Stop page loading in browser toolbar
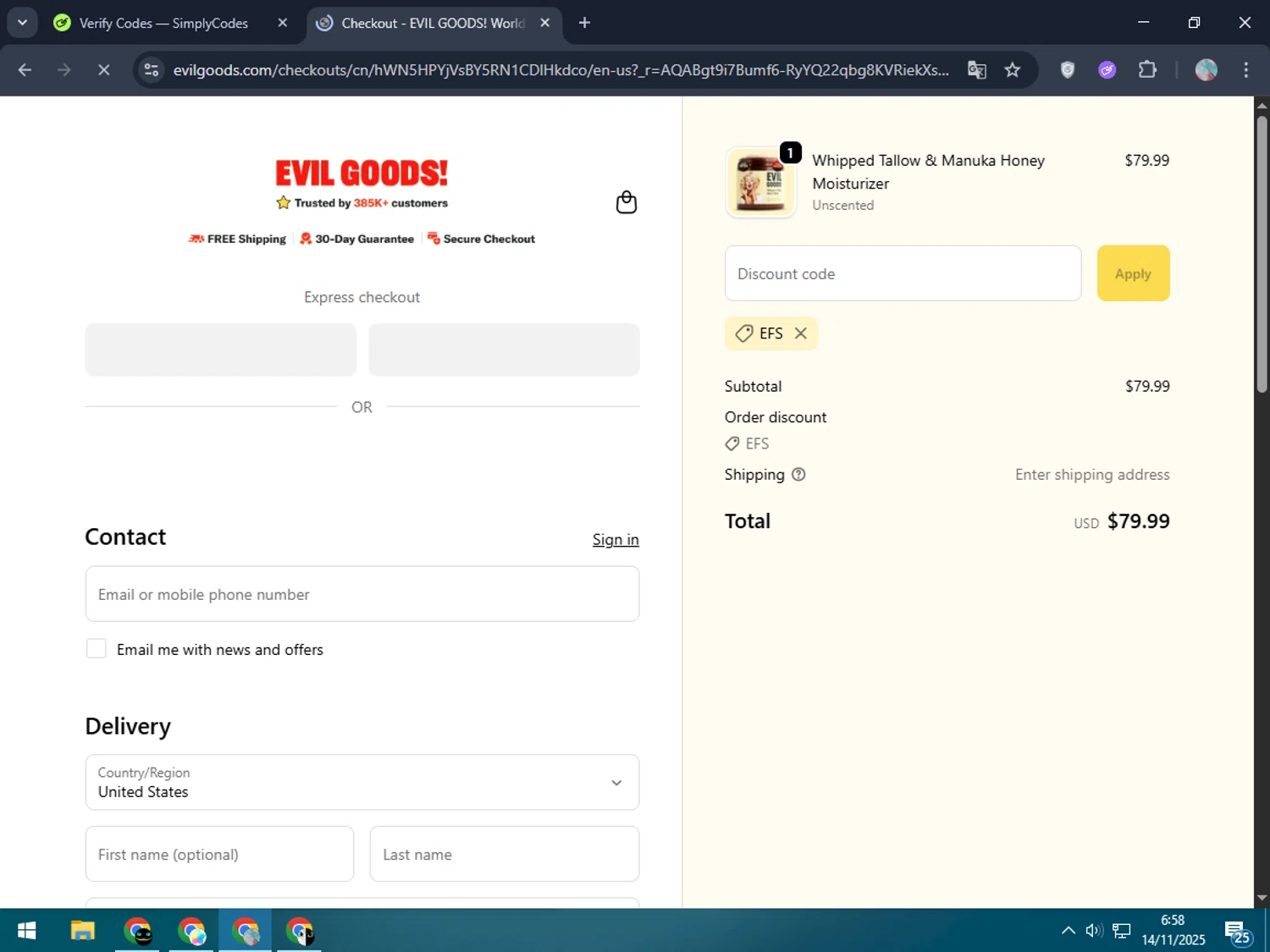Viewport: 1270px width, 952px height. [x=104, y=70]
